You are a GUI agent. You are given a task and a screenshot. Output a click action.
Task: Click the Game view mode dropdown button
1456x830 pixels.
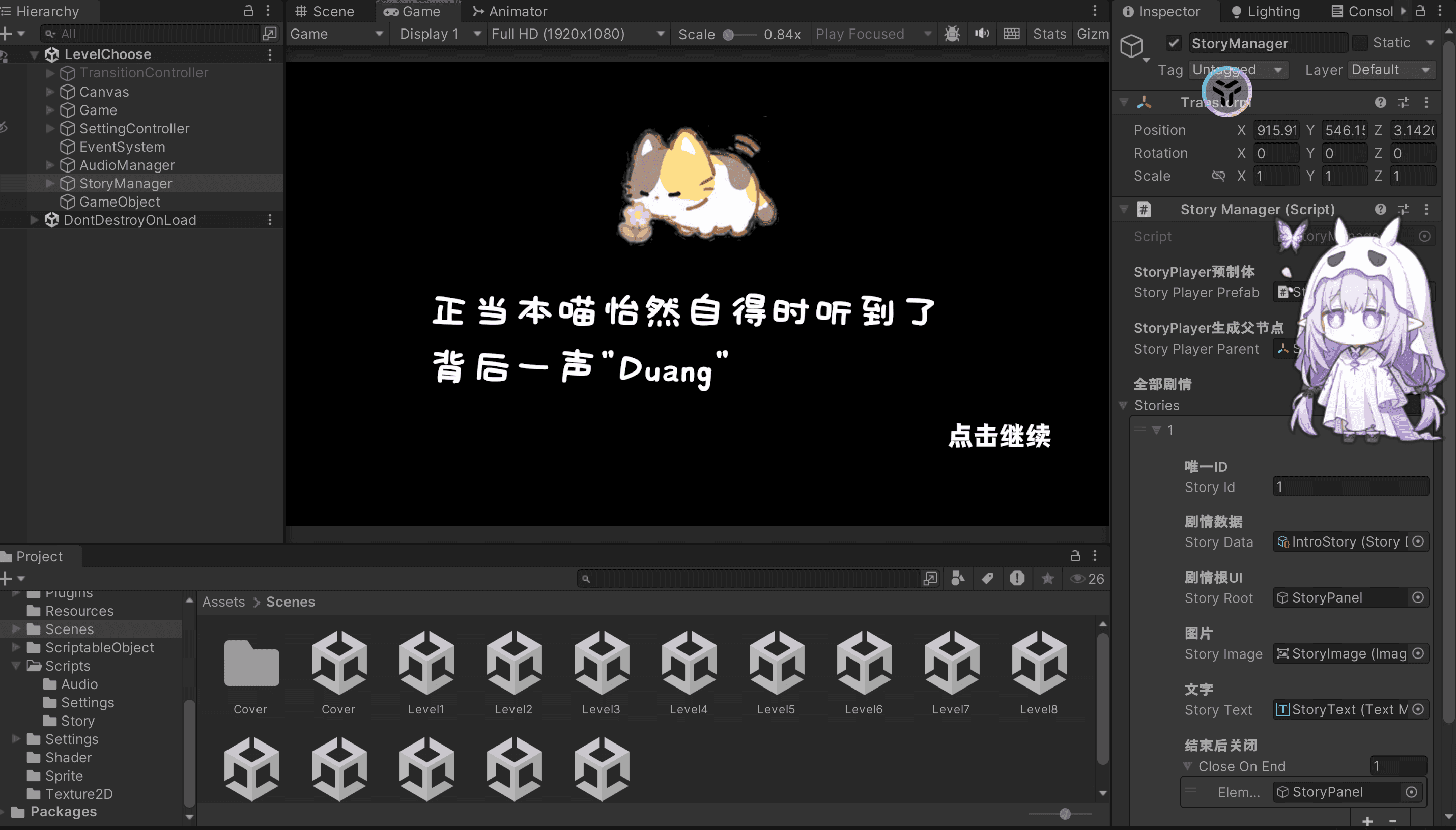tap(336, 34)
